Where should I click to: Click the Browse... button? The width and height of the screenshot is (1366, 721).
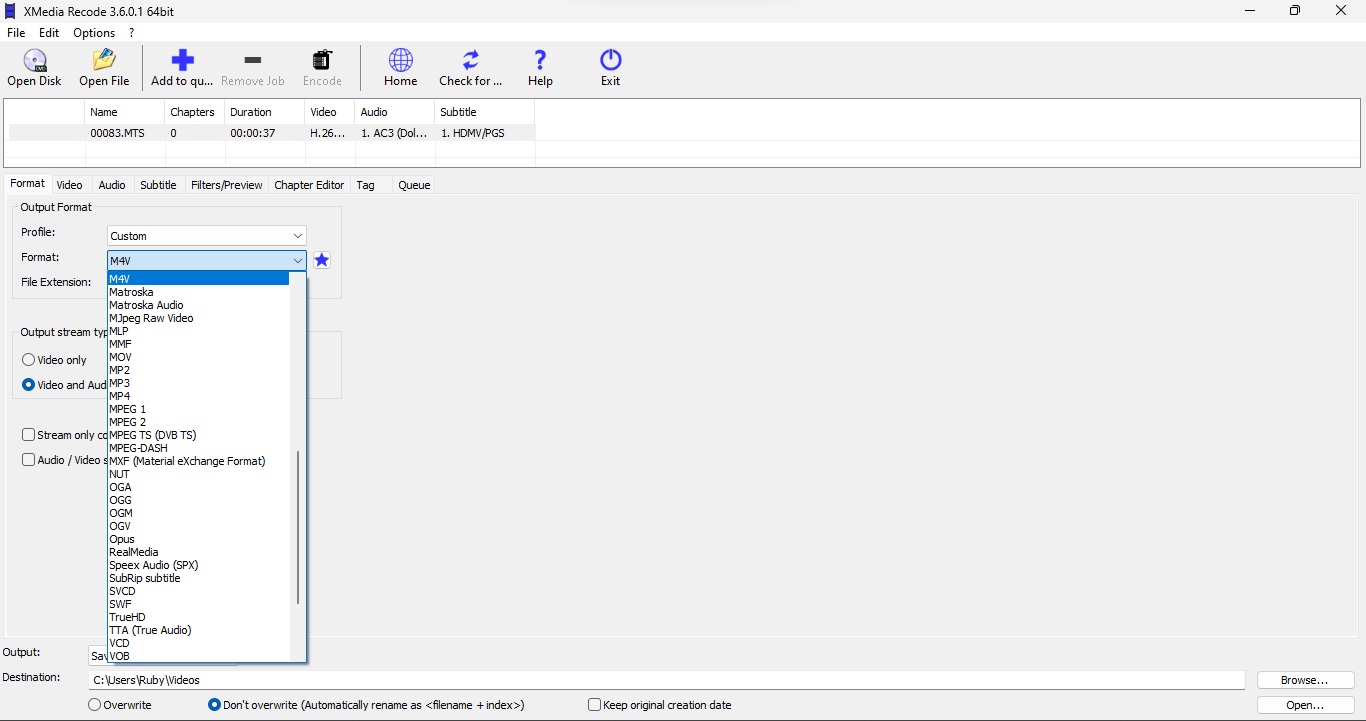1305,680
